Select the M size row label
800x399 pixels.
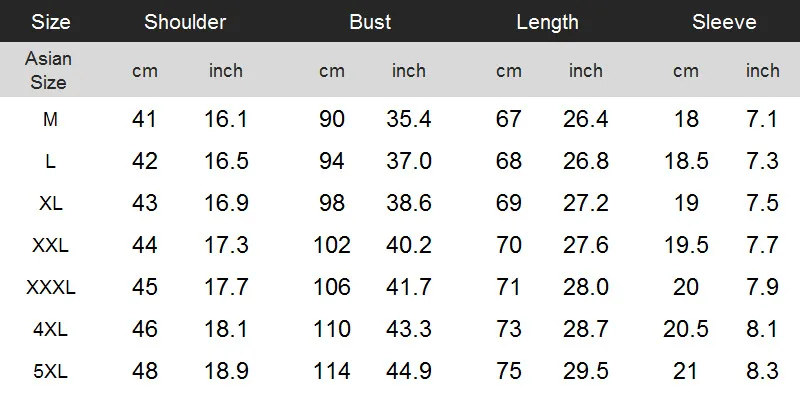[x=50, y=119]
